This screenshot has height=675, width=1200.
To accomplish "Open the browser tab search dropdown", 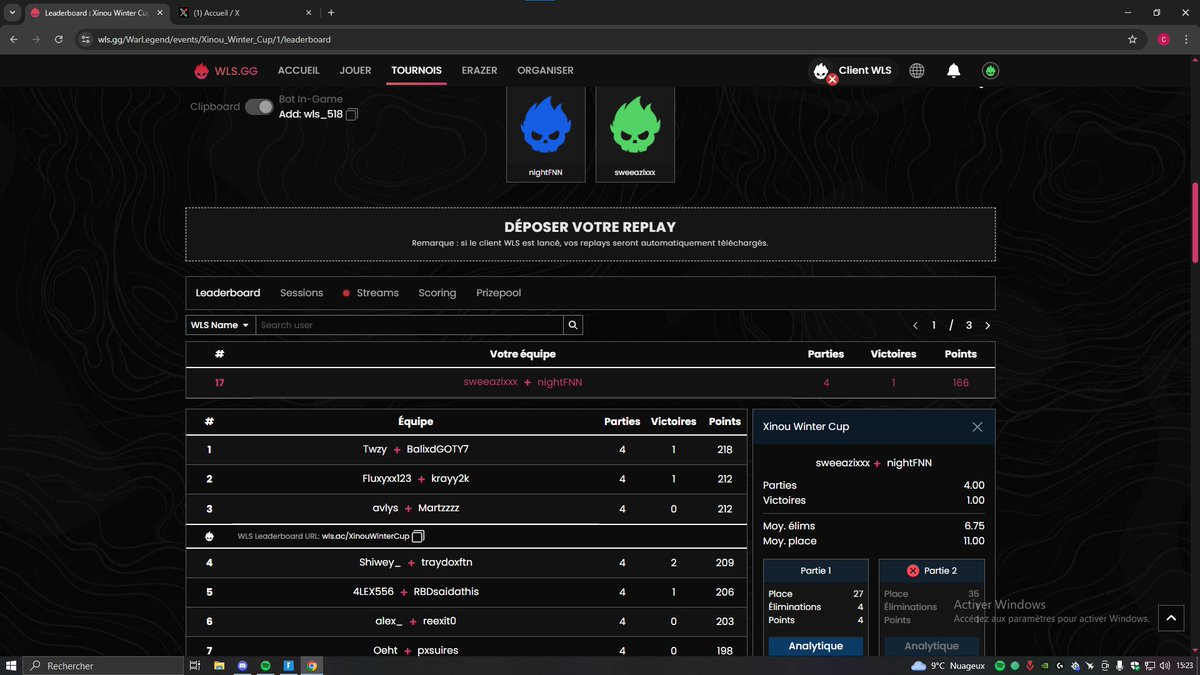I will (10, 13).
